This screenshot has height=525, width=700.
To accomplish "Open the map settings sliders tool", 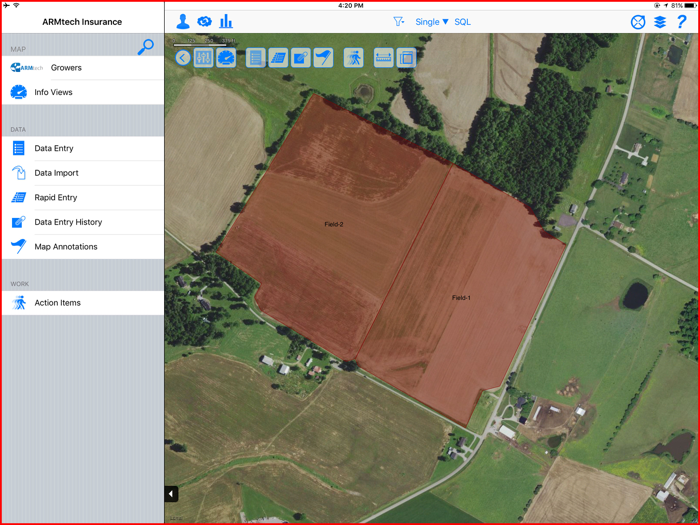I will pos(204,58).
